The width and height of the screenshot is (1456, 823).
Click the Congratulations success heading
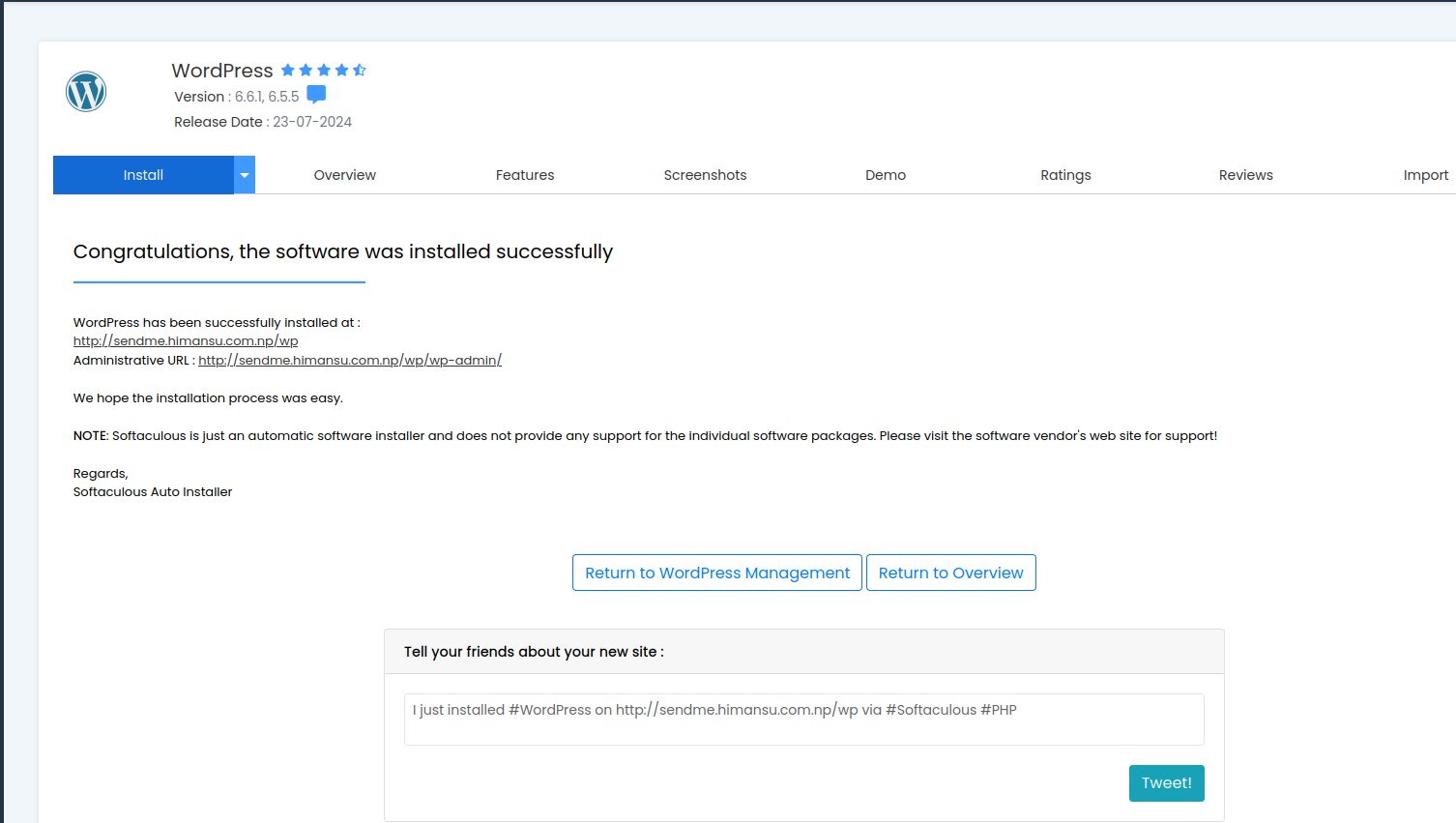pyautogui.click(x=343, y=251)
